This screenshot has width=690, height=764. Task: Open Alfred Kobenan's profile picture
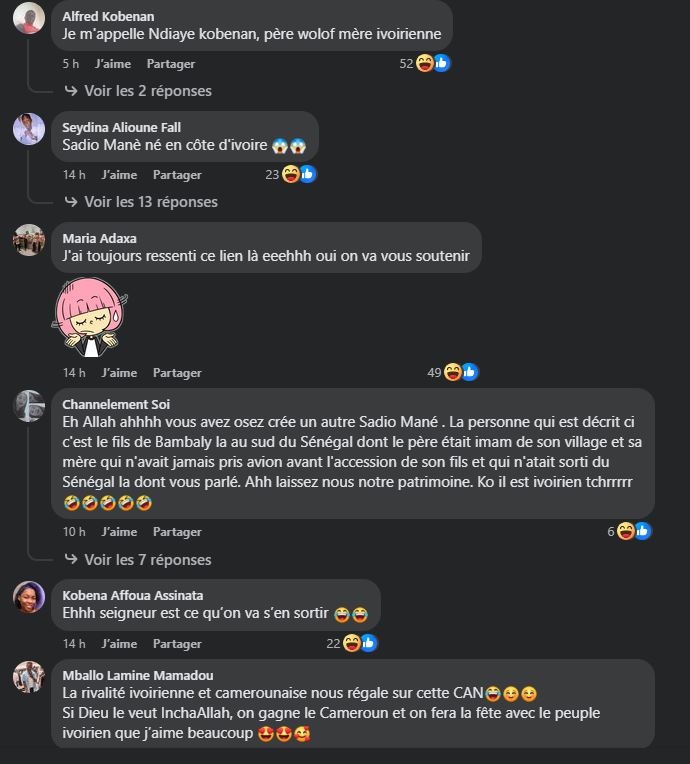click(x=29, y=18)
